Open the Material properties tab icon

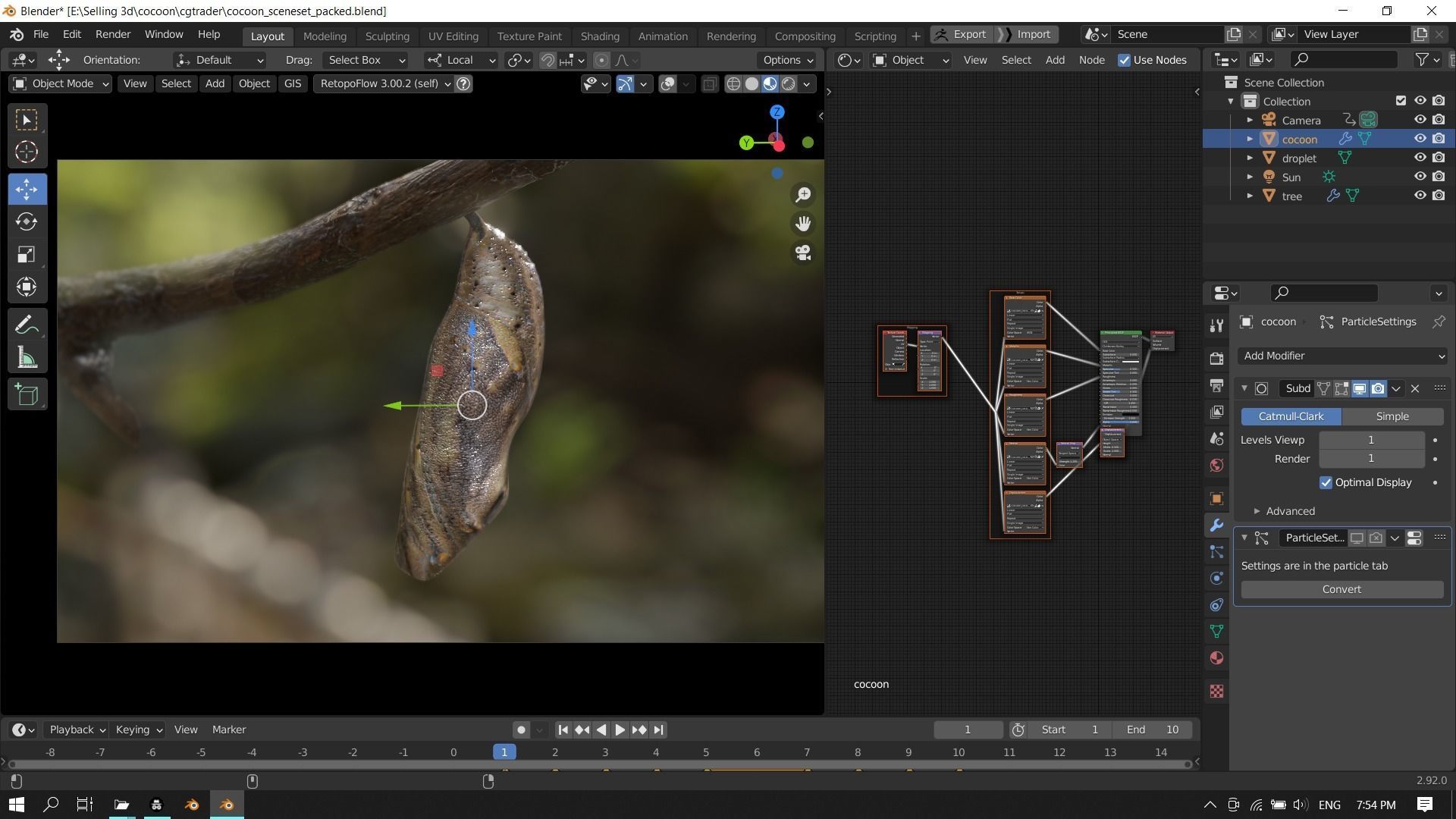pyautogui.click(x=1217, y=657)
